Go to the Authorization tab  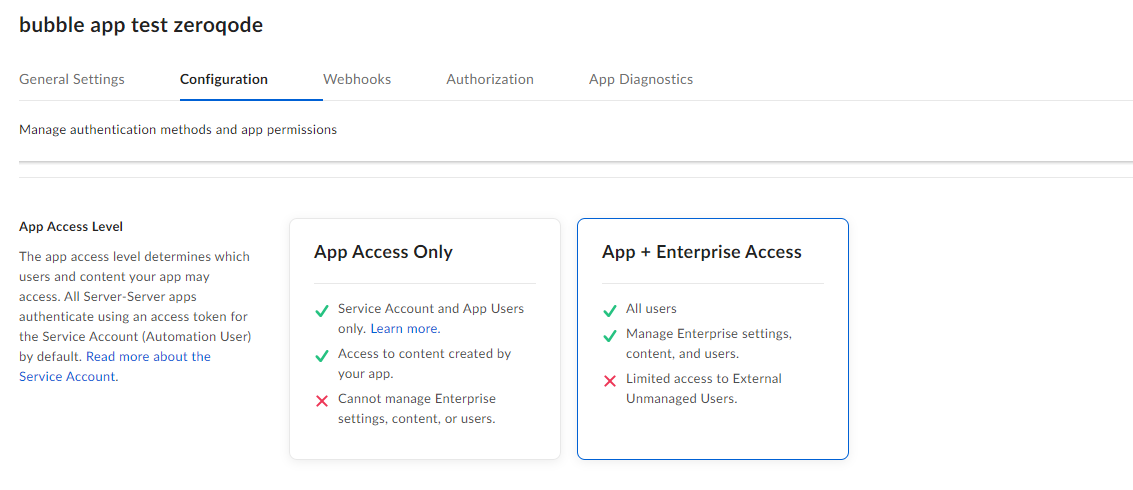point(490,79)
